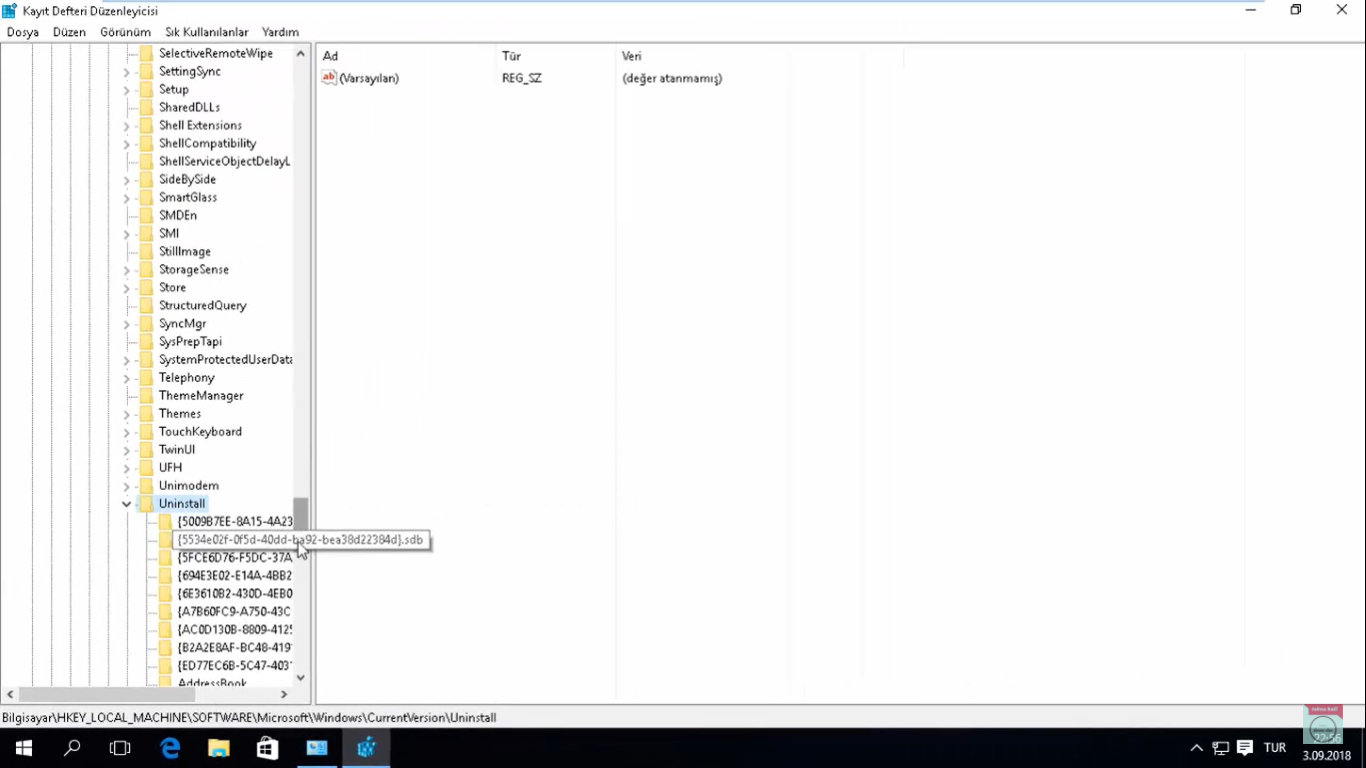
Task: Open Microsoft Store from the taskbar
Action: 267,748
